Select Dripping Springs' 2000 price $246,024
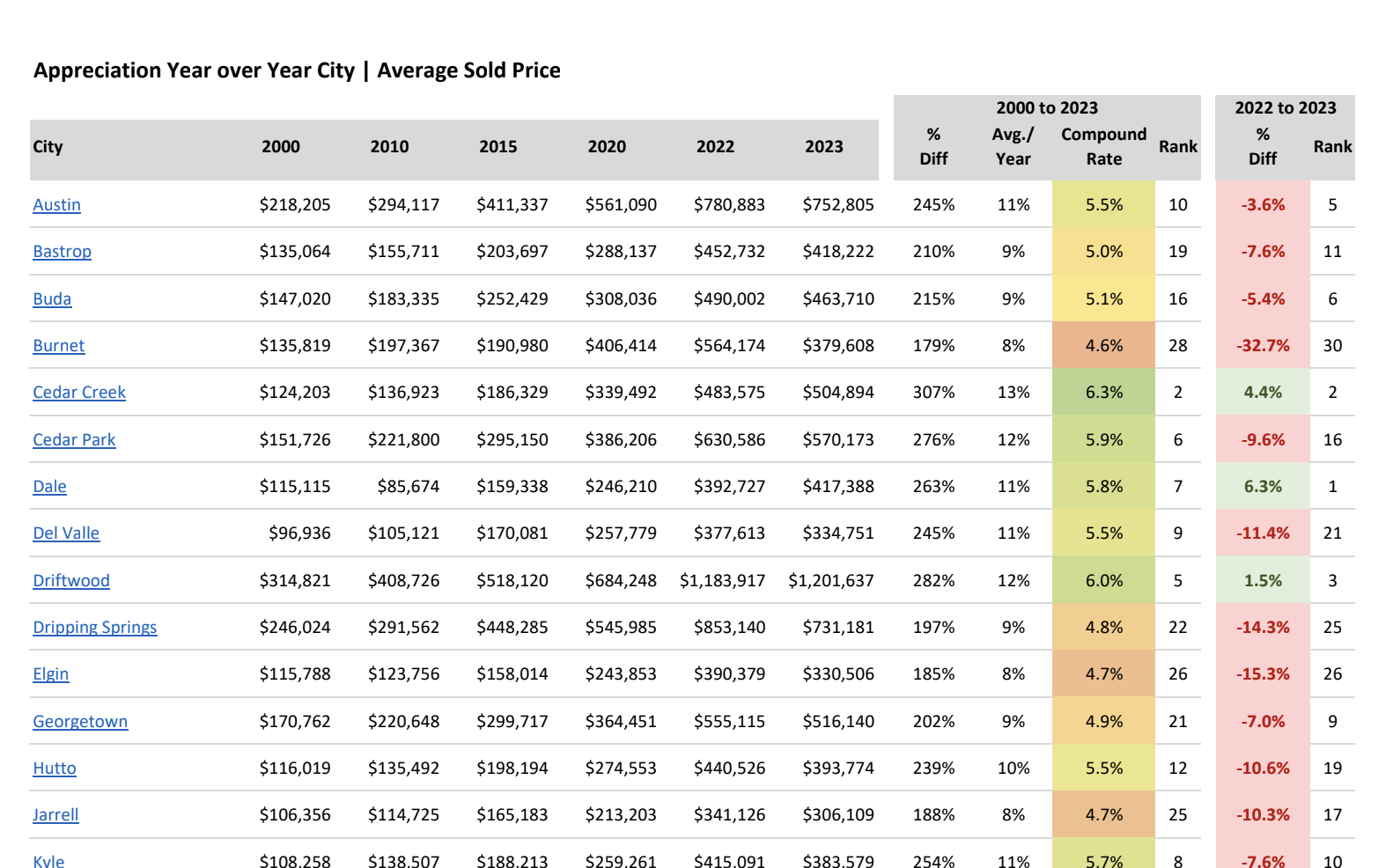 pyautogui.click(x=295, y=628)
